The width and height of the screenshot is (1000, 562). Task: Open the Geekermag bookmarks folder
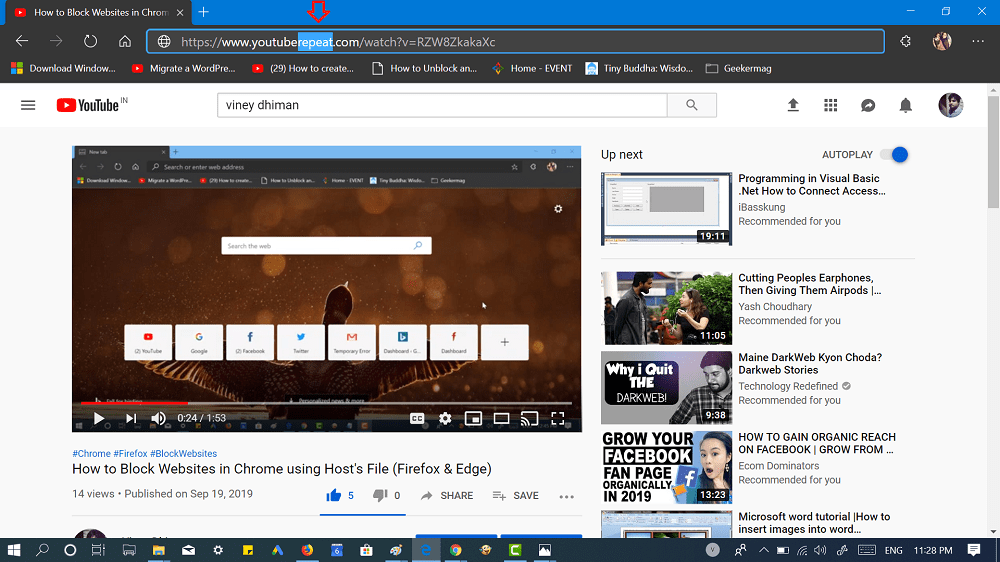739,68
